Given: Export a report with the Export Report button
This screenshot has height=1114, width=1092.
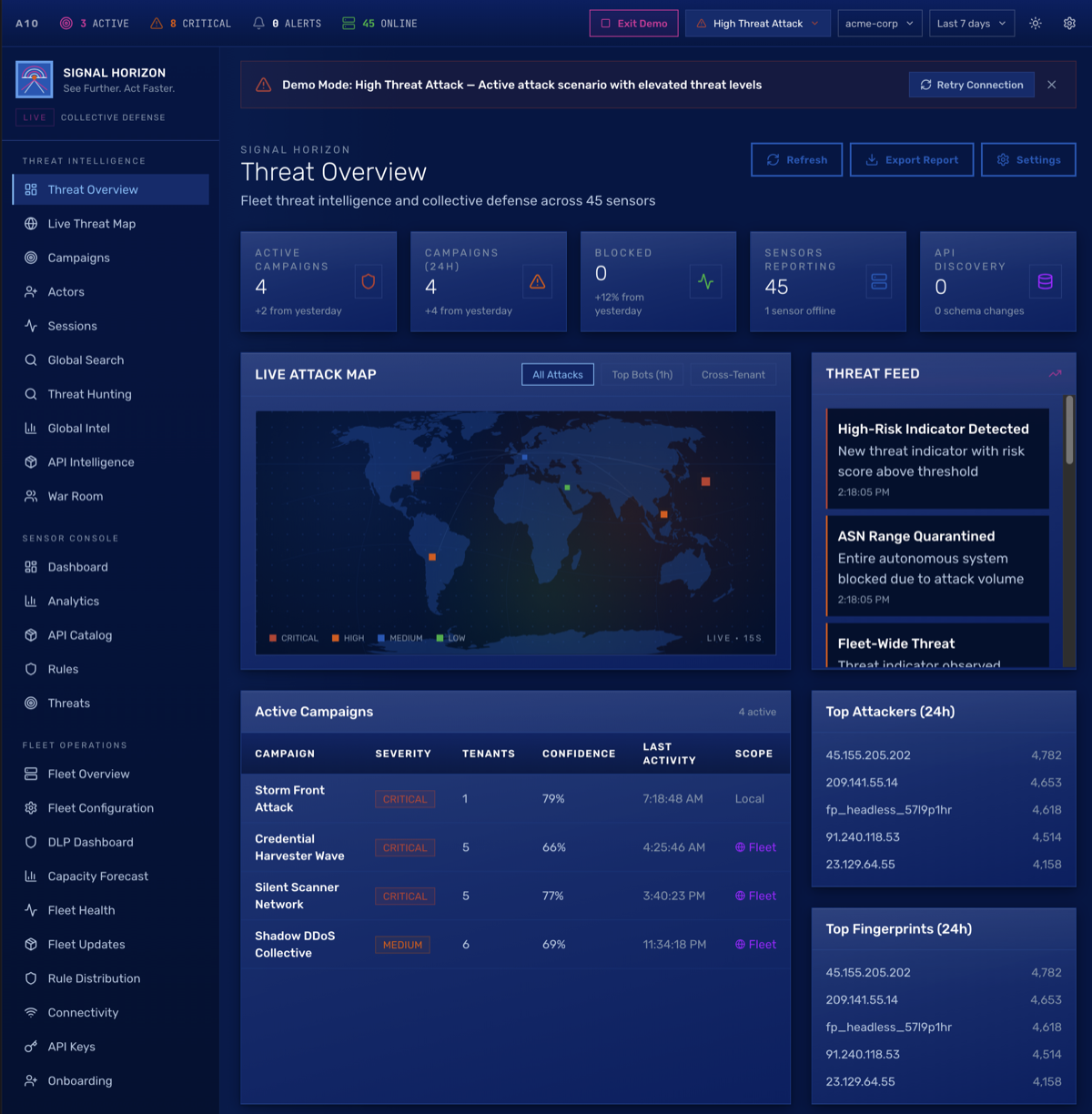Looking at the screenshot, I should coord(911,159).
